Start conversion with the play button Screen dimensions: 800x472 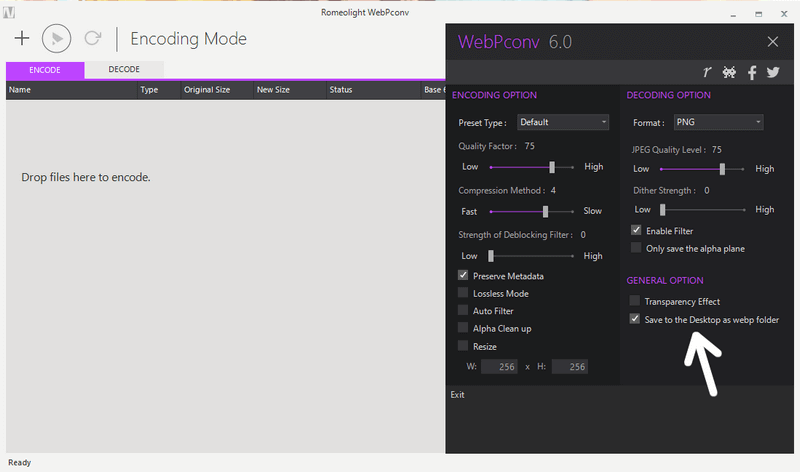coord(57,38)
